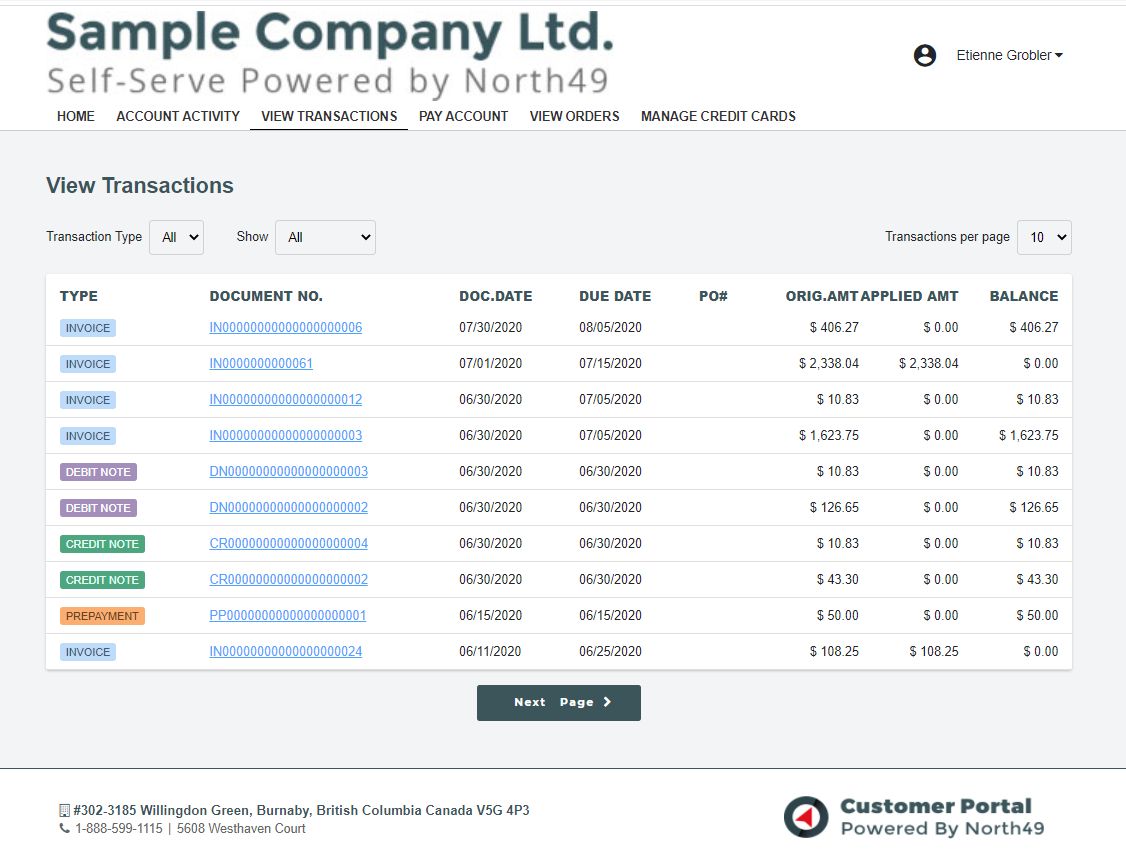Open prepayment PP00000000000000000001 document
Image resolution: width=1126 pixels, height=865 pixels.
(287, 616)
